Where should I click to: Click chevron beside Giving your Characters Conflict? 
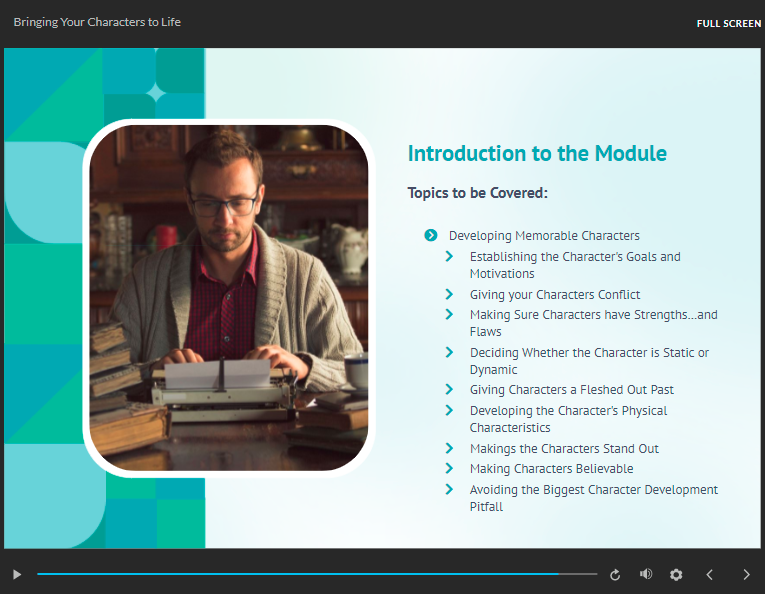[449, 295]
